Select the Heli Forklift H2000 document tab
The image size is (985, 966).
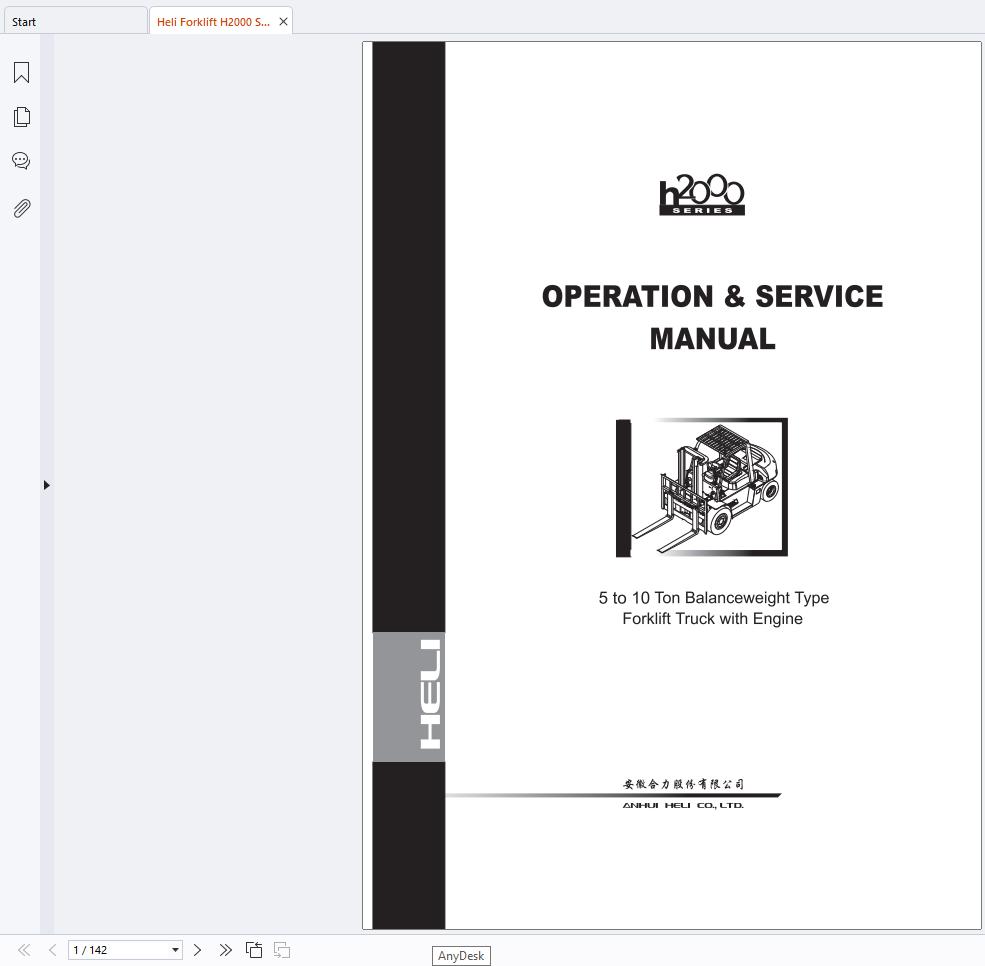click(213, 22)
